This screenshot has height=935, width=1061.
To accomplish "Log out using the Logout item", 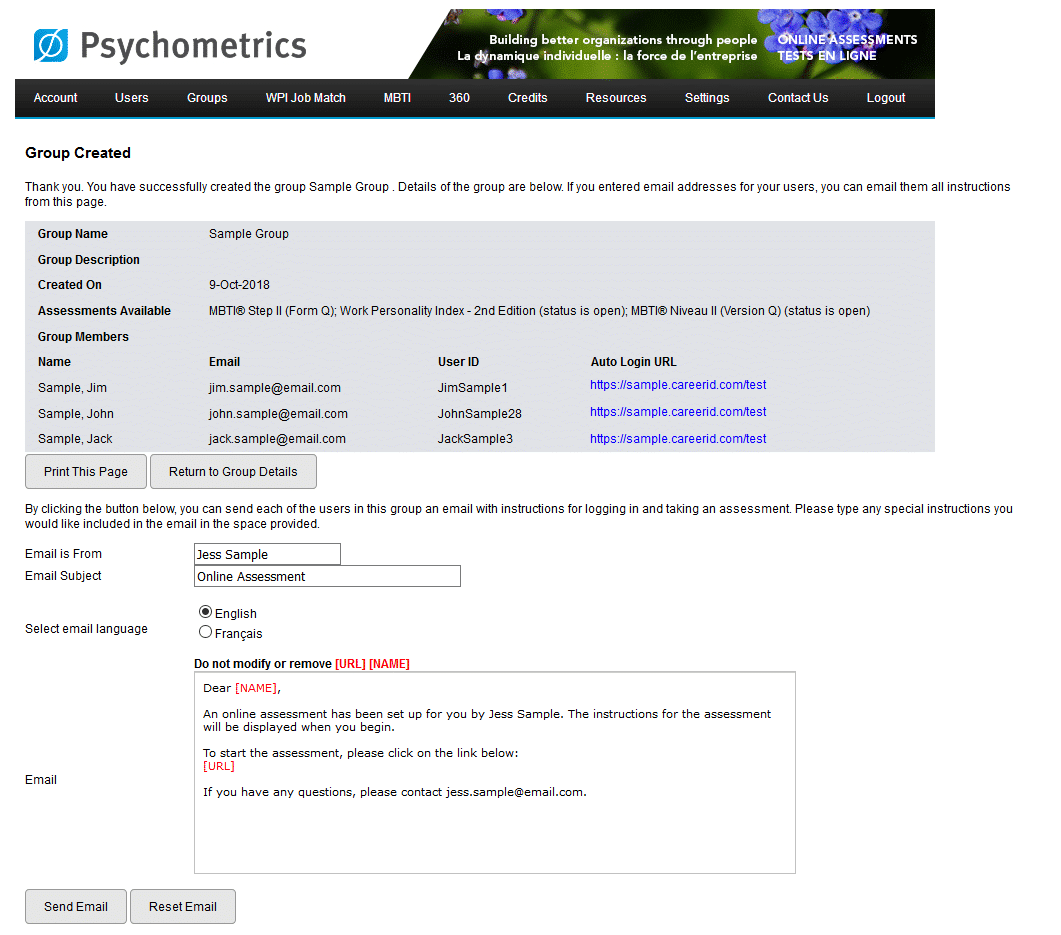I will [886, 97].
